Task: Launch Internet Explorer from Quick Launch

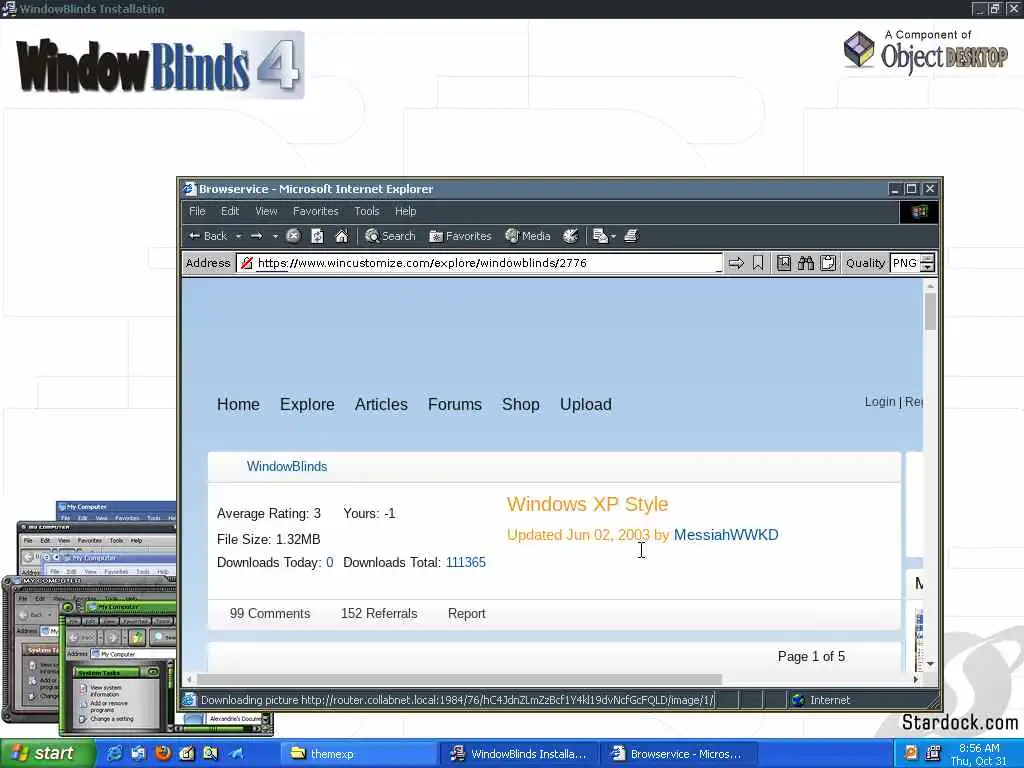Action: (x=114, y=754)
